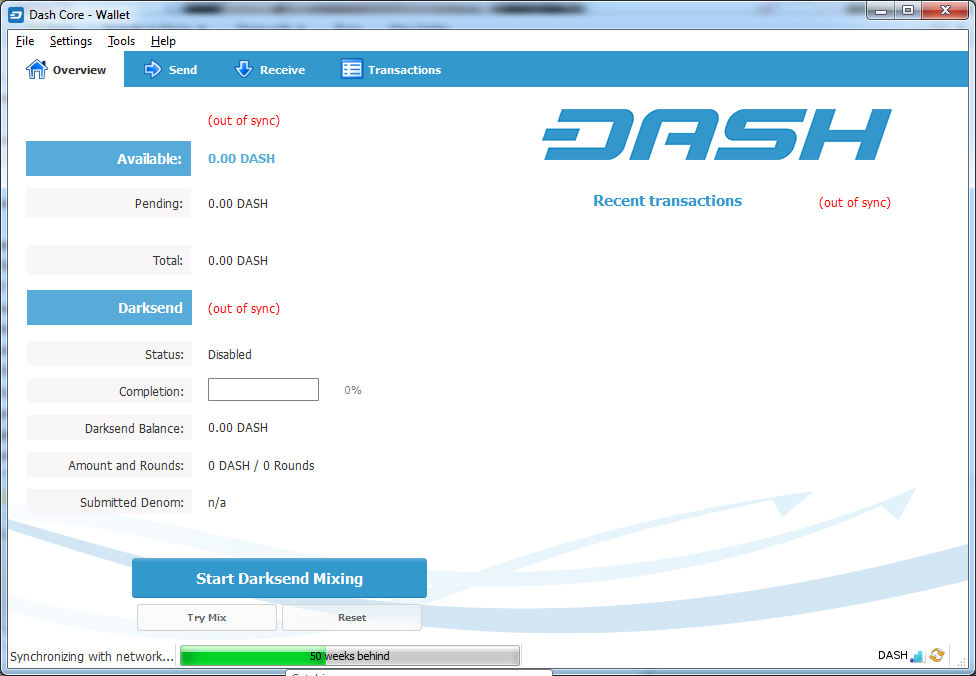Click the large DASH logo
Image resolution: width=976 pixels, height=676 pixels.
[716, 134]
